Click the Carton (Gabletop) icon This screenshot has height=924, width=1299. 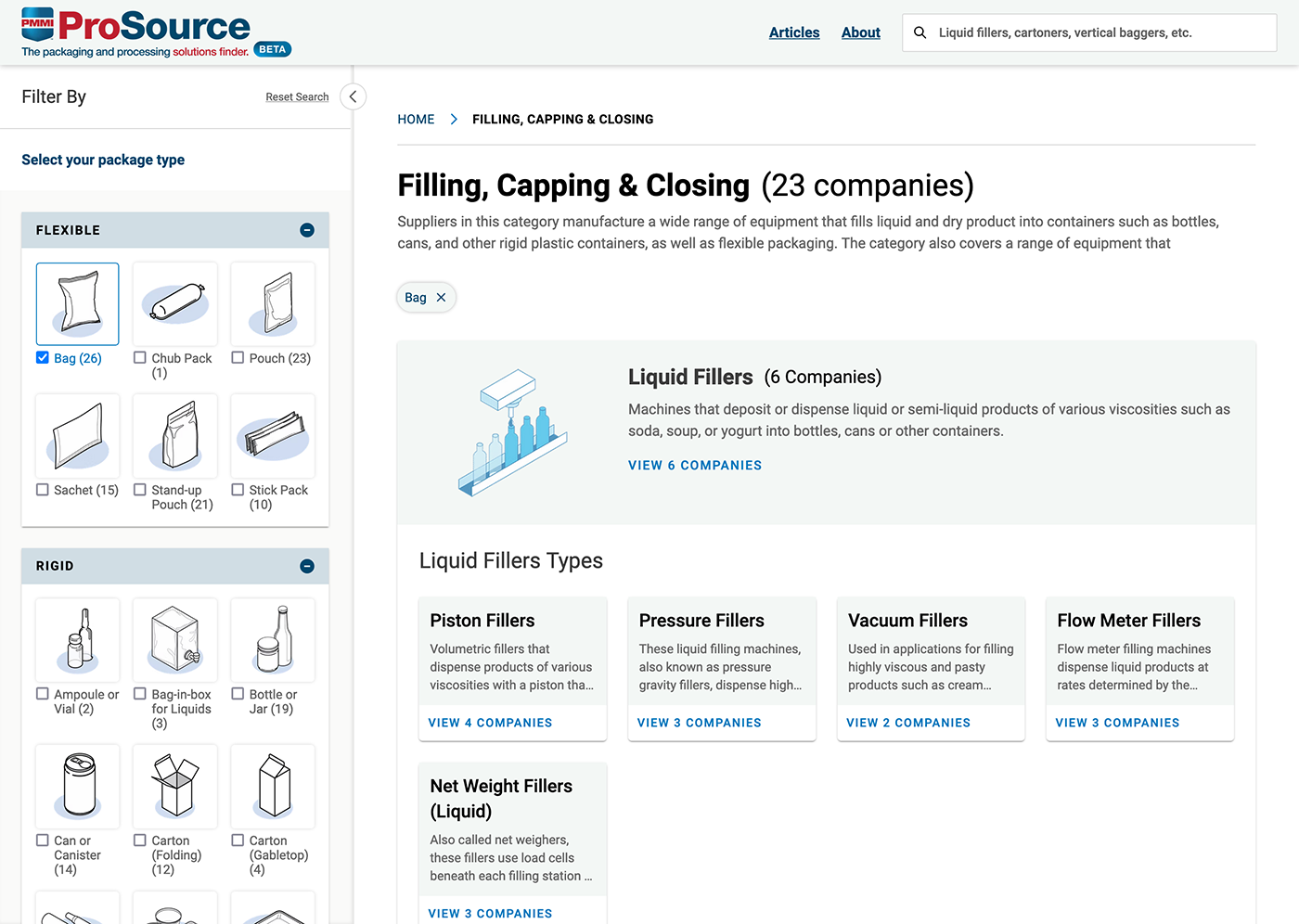pos(273,787)
